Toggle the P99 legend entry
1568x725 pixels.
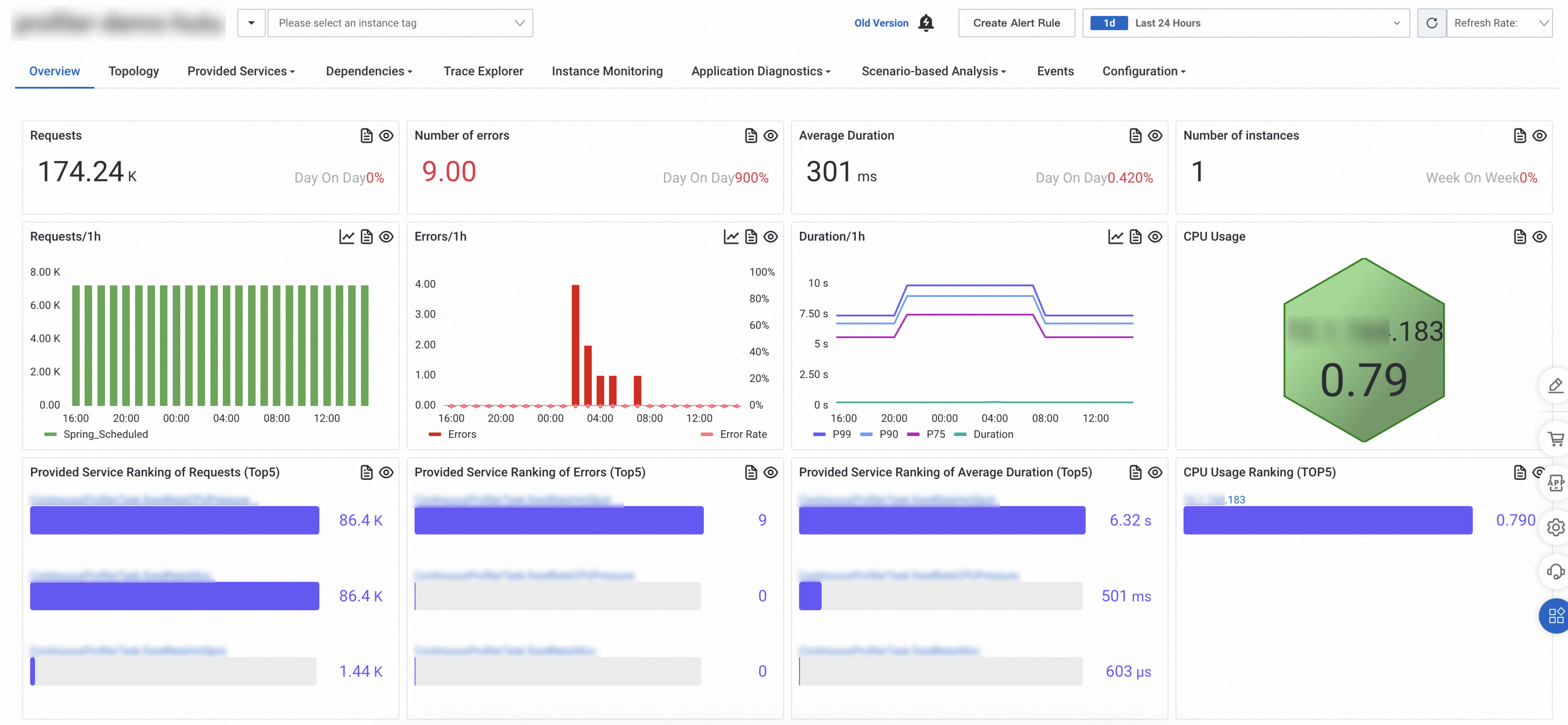coord(832,434)
